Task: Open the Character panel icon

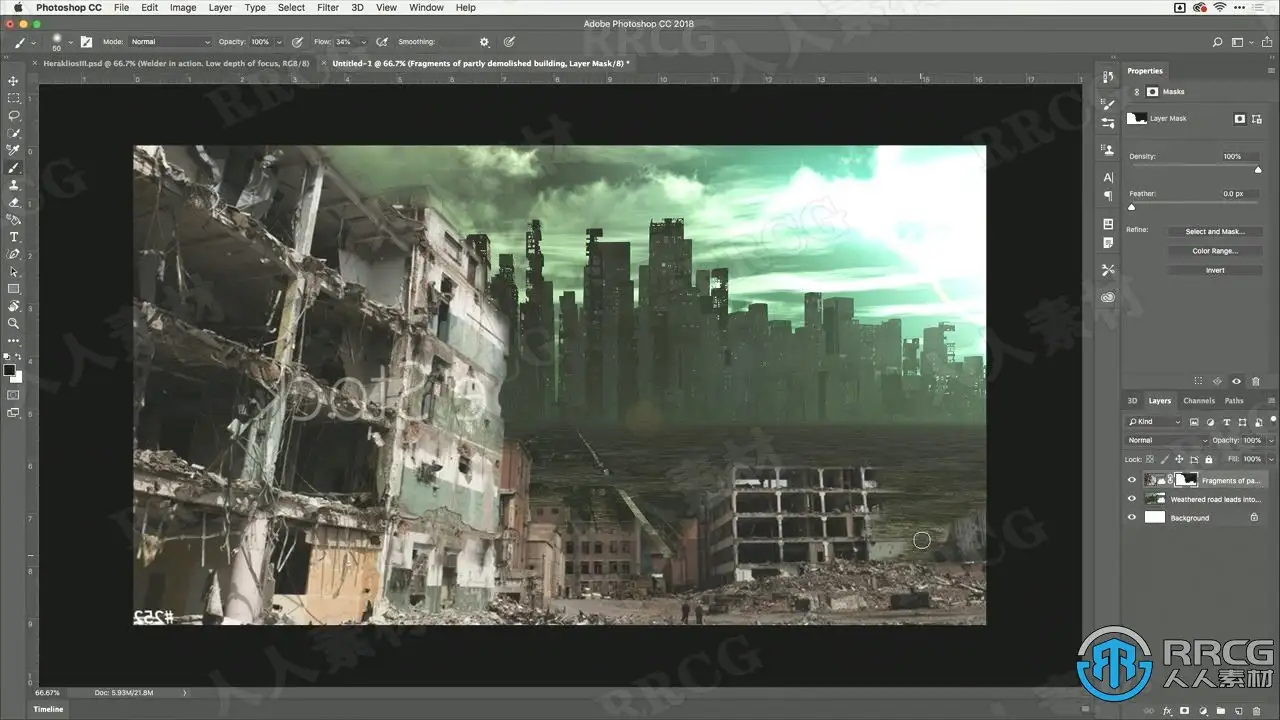Action: [x=1108, y=177]
